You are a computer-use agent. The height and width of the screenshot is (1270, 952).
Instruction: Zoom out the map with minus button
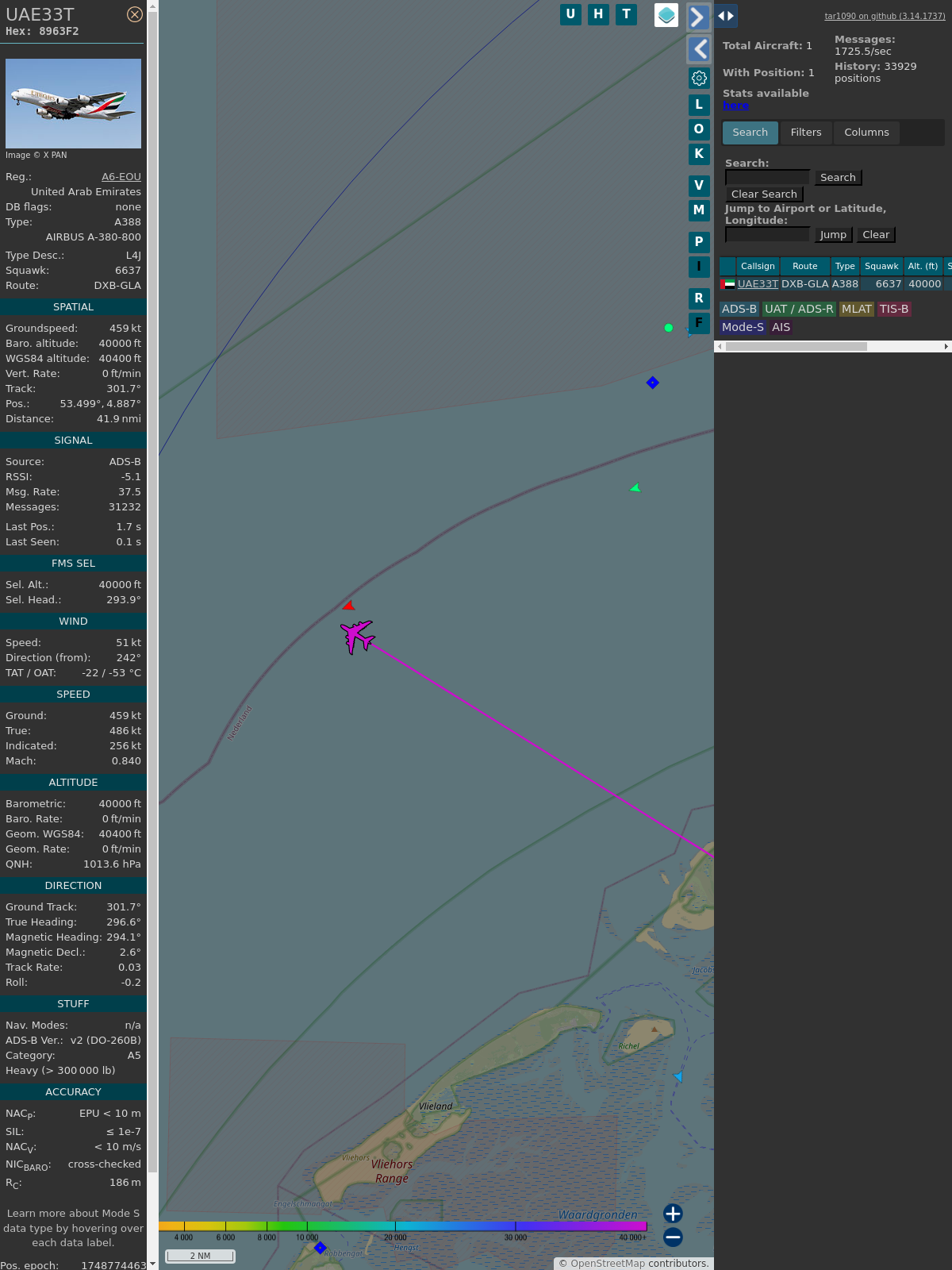coord(673,1237)
